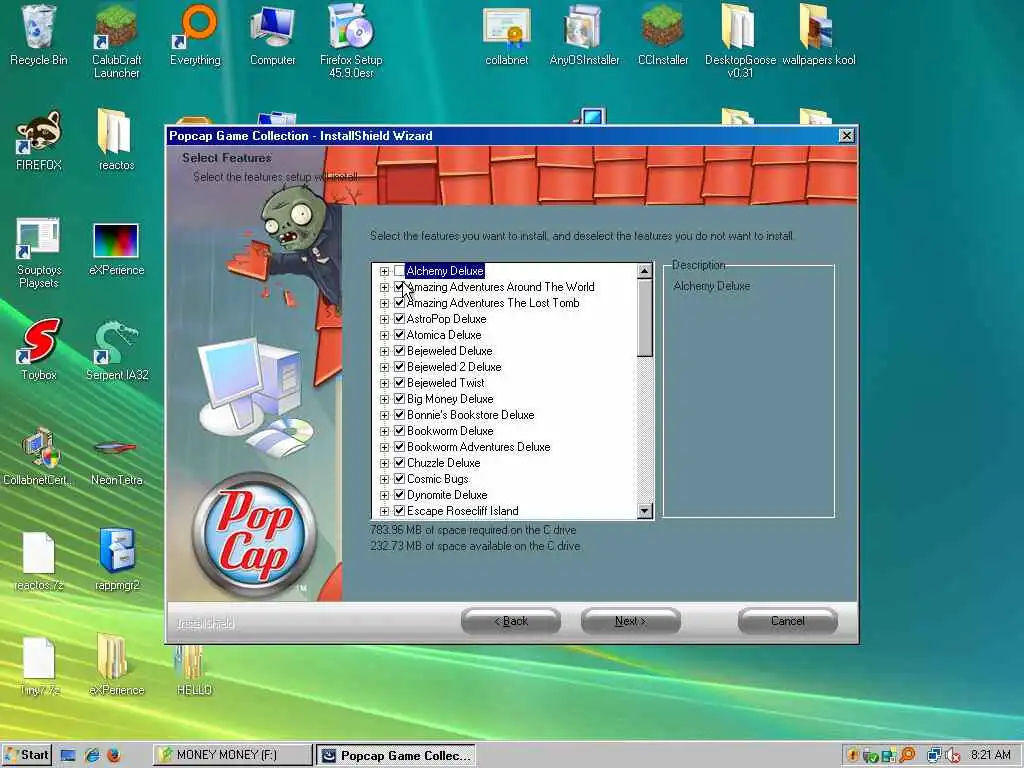This screenshot has width=1024, height=768.
Task: Uncheck the Atomica Deluxe checkbox
Action: (400, 335)
